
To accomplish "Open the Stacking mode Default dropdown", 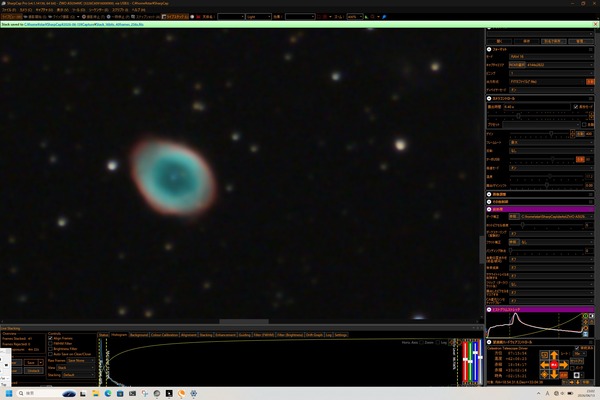I will point(78,375).
